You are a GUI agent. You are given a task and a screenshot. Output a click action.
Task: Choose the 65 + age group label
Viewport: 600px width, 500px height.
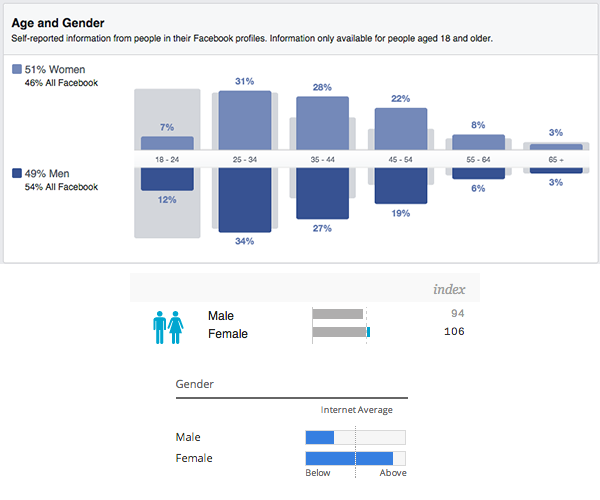[555, 159]
